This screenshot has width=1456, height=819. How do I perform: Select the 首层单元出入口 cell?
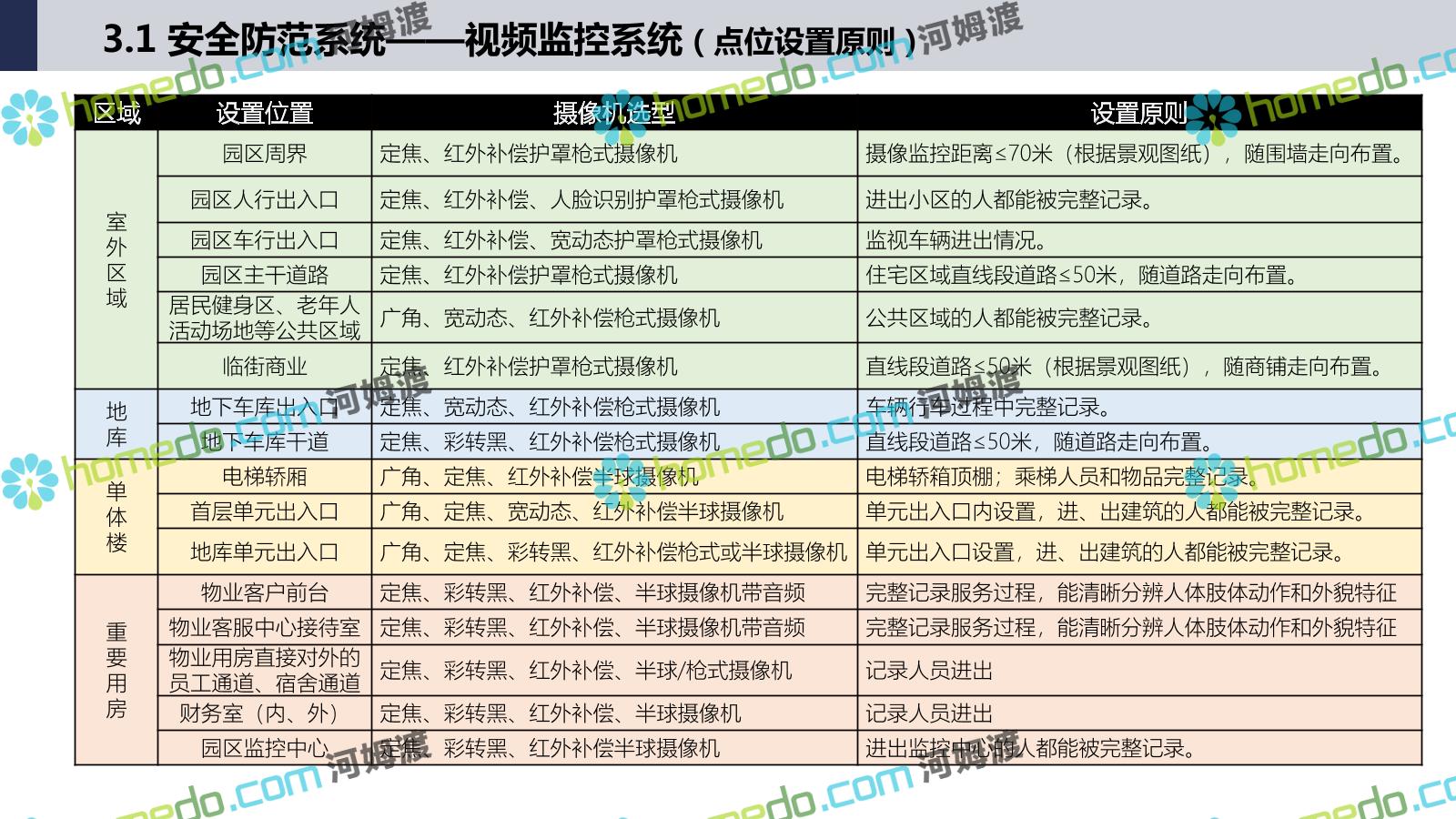(264, 511)
